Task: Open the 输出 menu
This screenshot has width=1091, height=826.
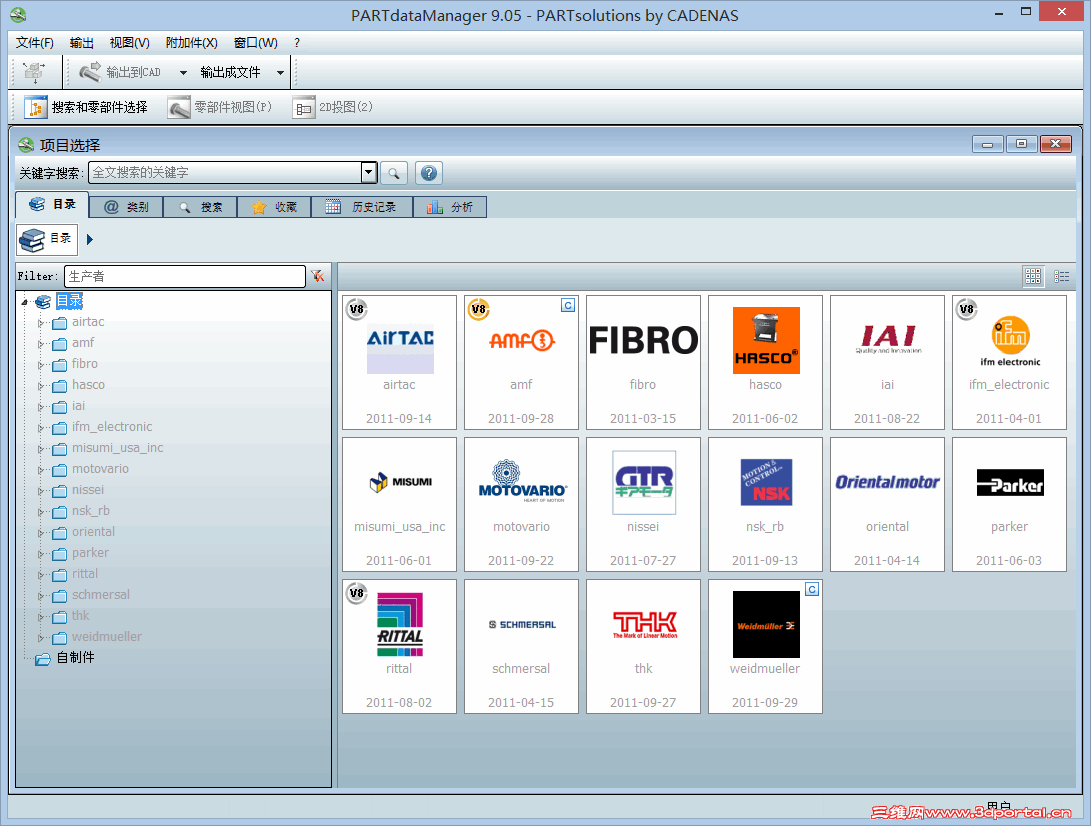Action: coord(81,42)
